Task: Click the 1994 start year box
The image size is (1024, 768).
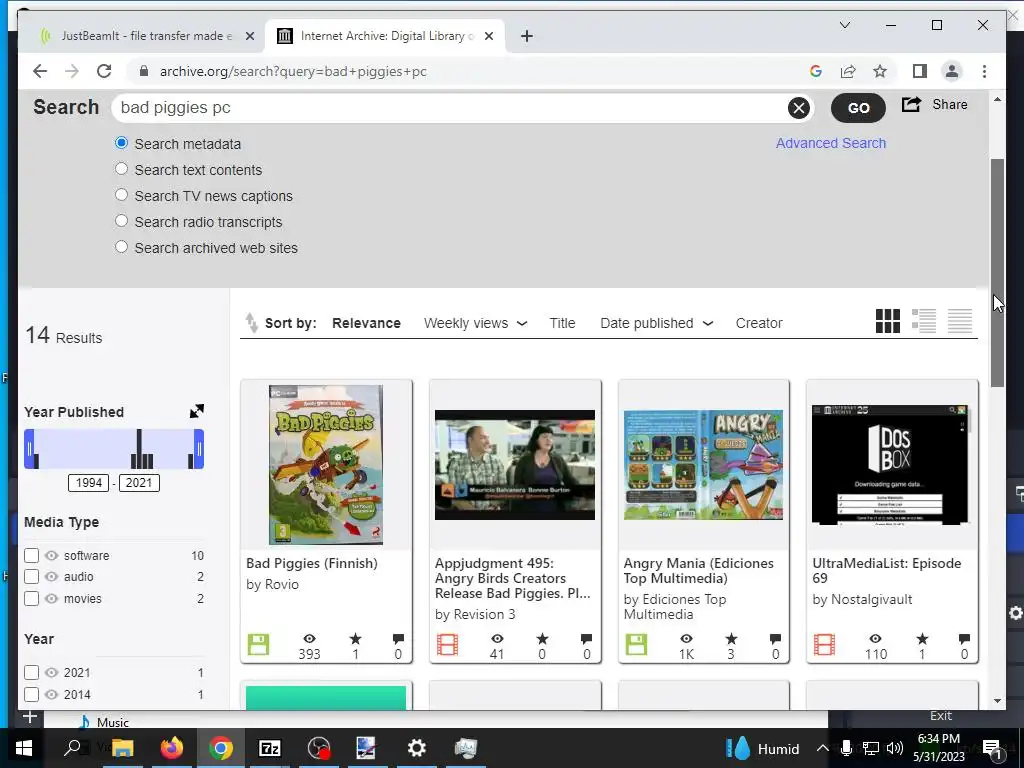Action: (89, 483)
